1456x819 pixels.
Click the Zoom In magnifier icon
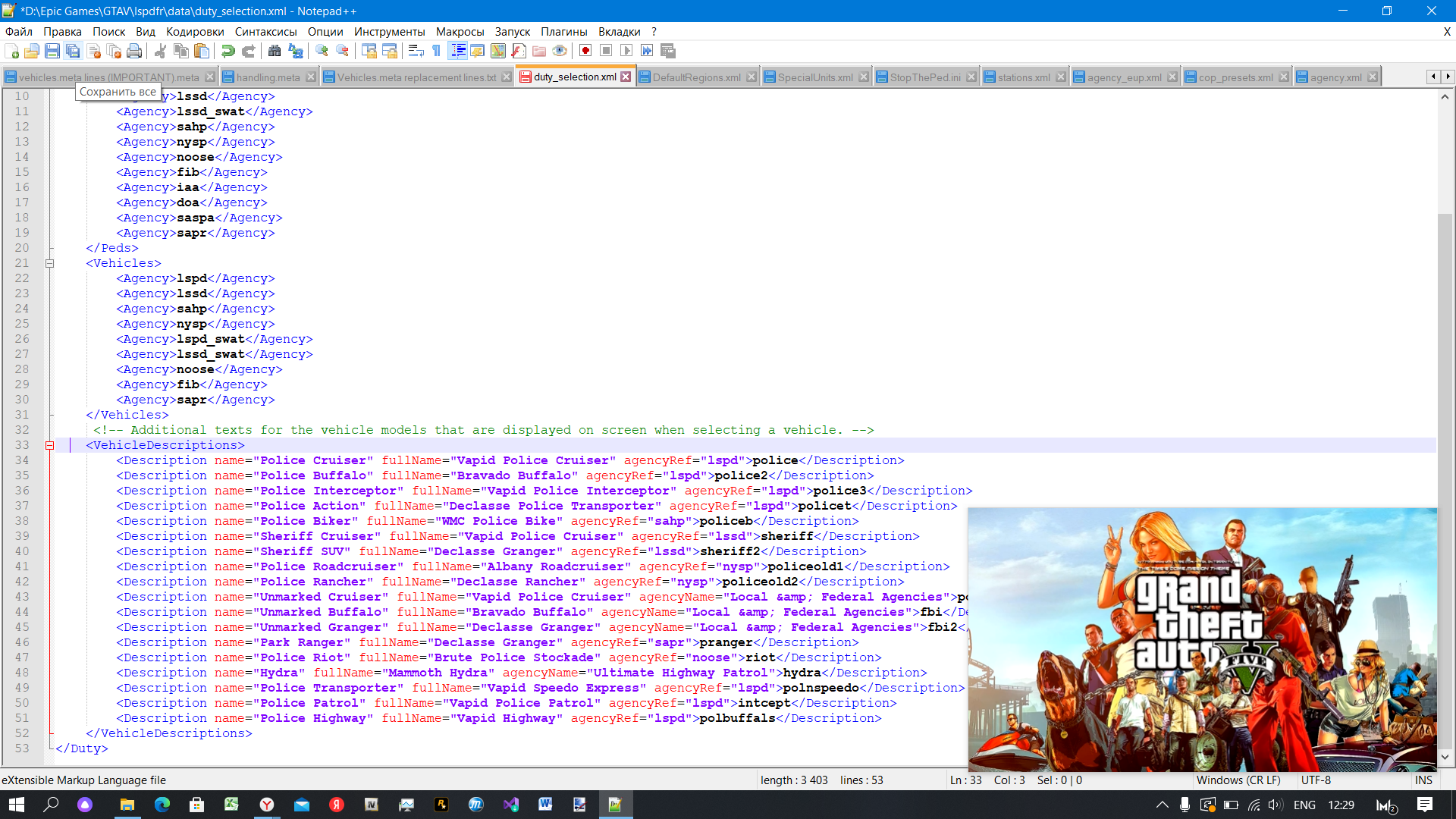point(322,51)
